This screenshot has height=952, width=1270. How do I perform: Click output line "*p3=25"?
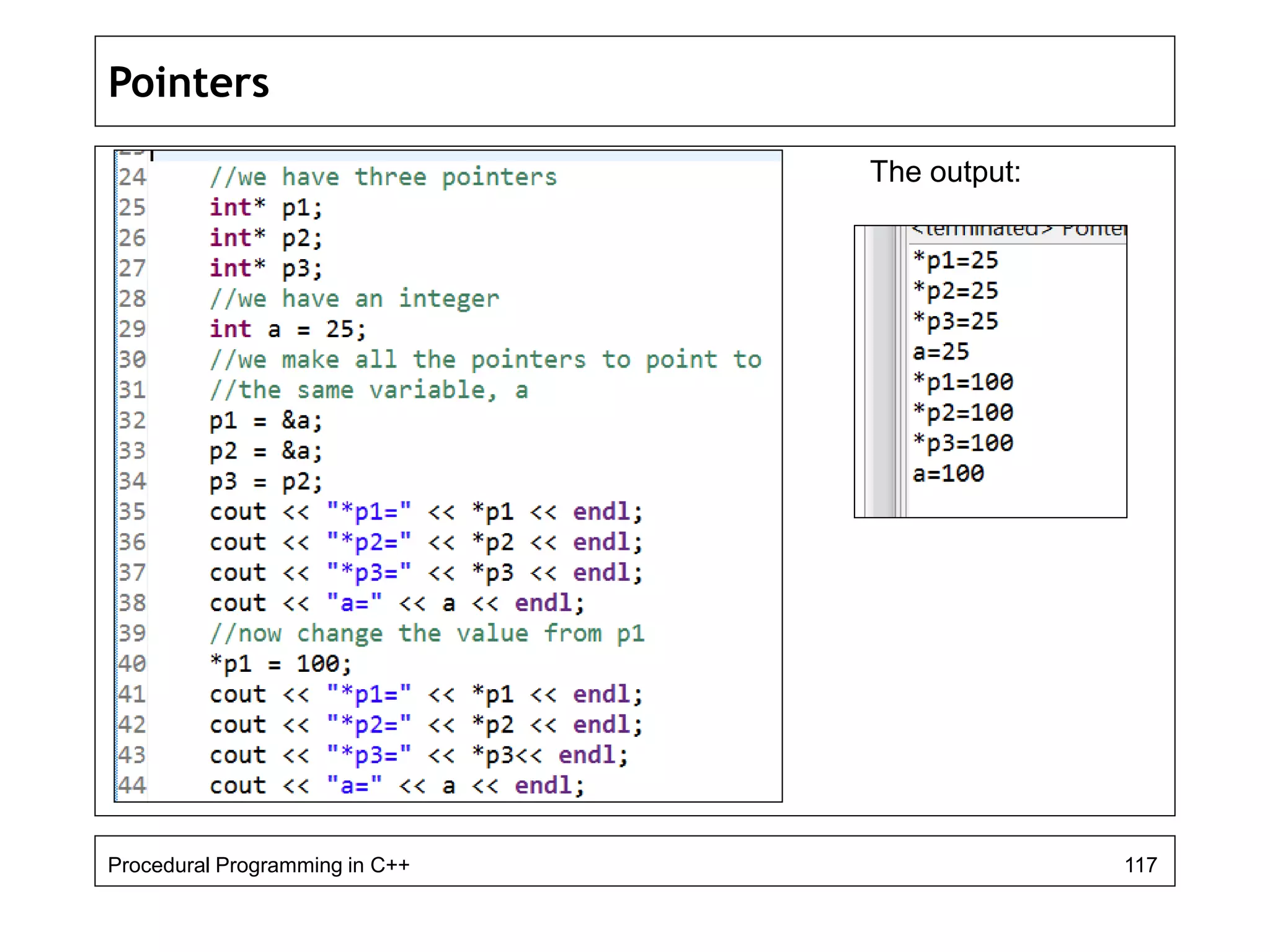(956, 321)
